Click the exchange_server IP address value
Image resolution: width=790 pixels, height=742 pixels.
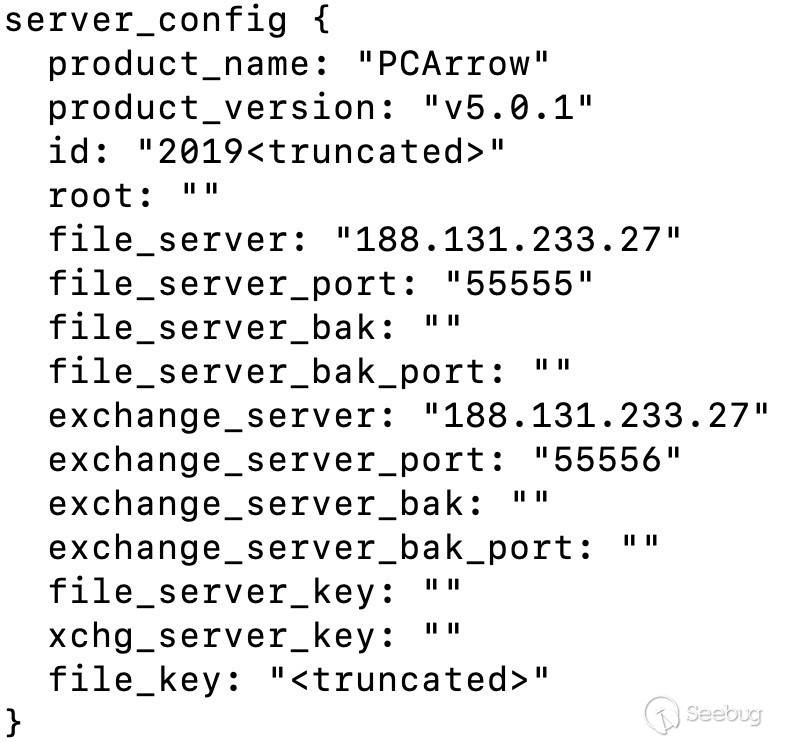click(597, 417)
